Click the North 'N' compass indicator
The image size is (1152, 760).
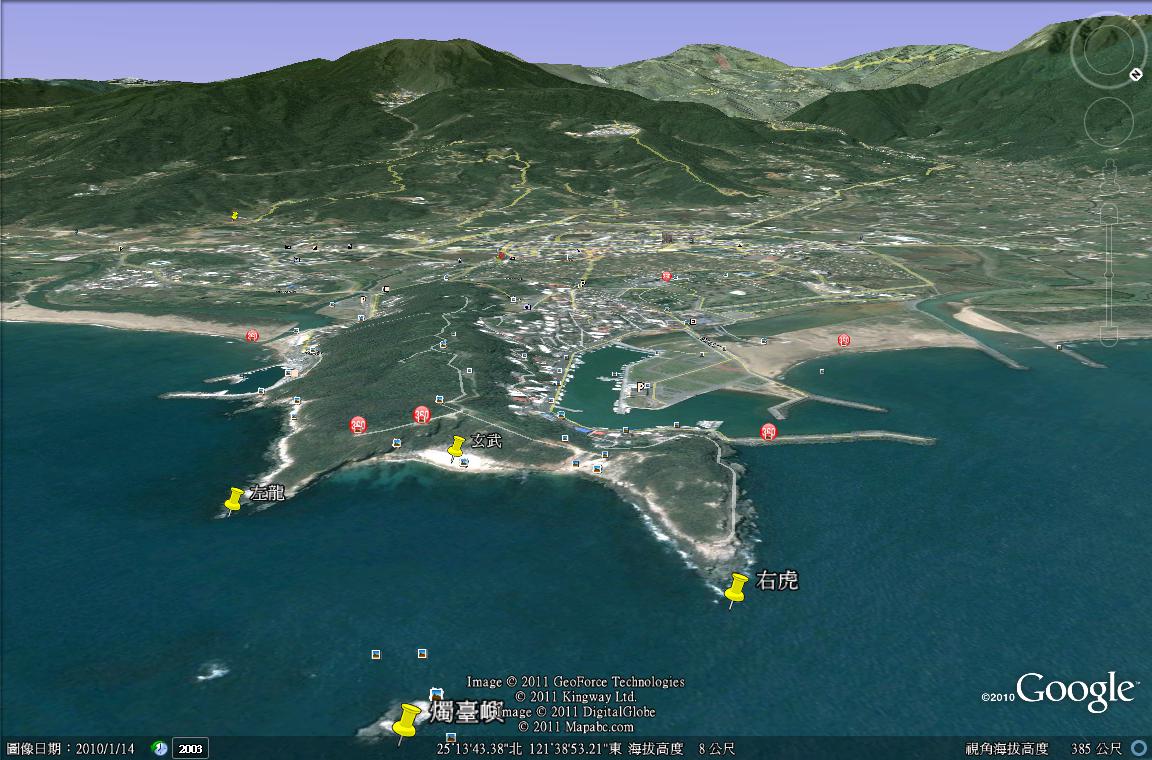point(1136,74)
